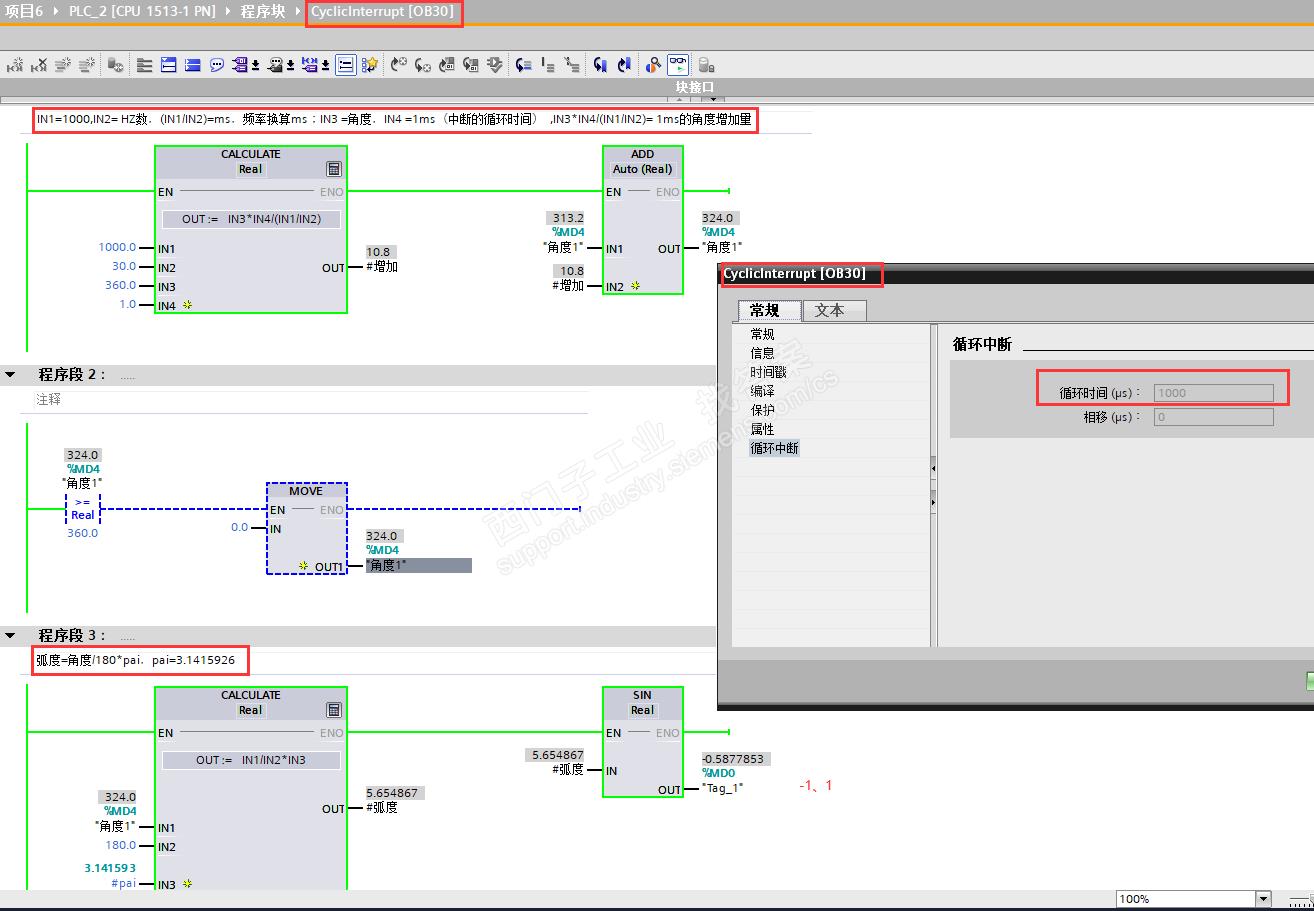Click the next bookmark toolbar icon
The height and width of the screenshot is (911, 1314).
(600, 65)
